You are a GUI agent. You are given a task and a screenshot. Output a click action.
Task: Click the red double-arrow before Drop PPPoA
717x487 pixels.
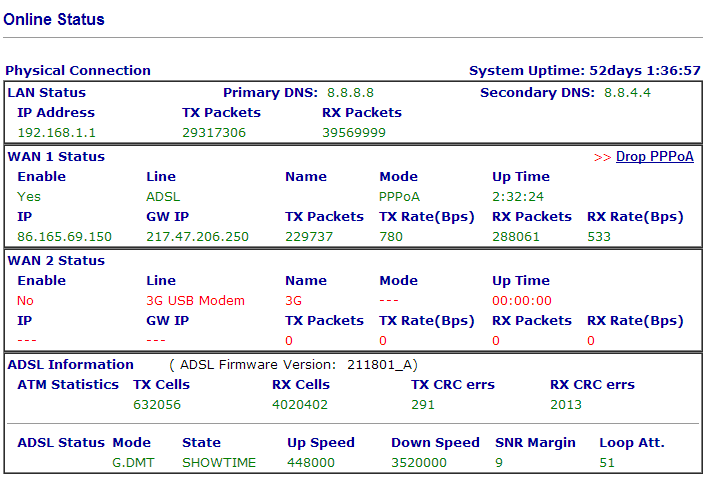pos(602,157)
